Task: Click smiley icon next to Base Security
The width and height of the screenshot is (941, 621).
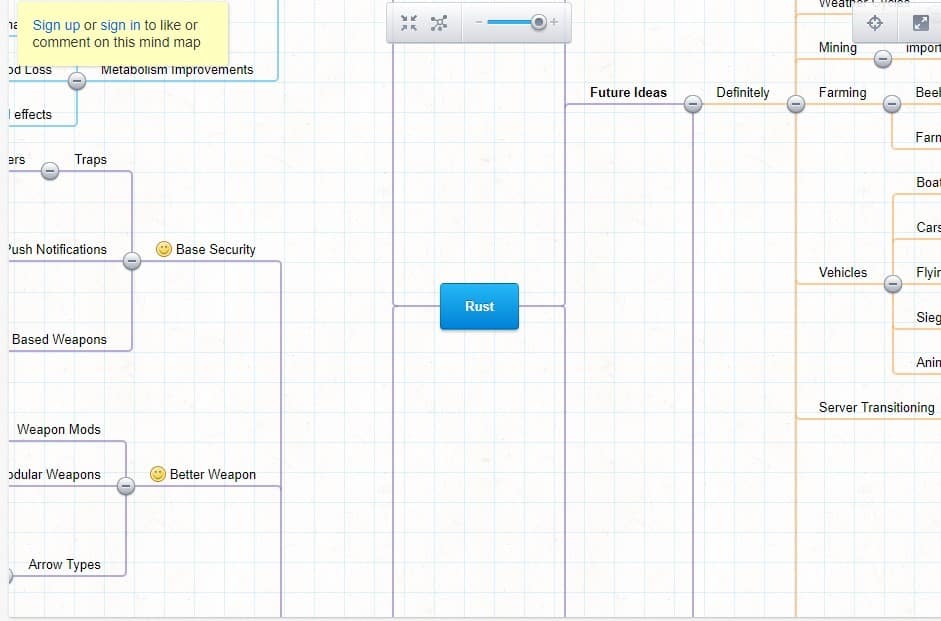Action: [x=164, y=249]
